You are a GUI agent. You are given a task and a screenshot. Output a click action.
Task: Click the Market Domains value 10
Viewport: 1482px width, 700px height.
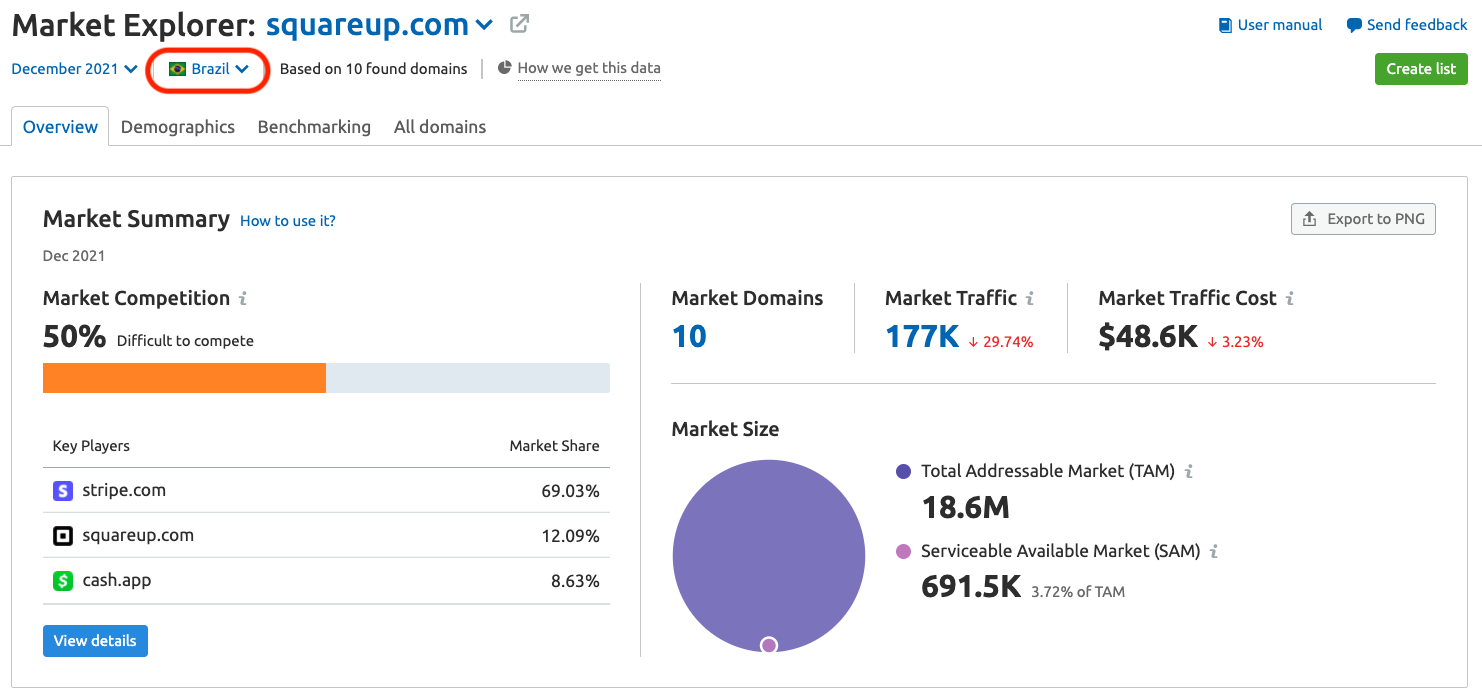689,337
